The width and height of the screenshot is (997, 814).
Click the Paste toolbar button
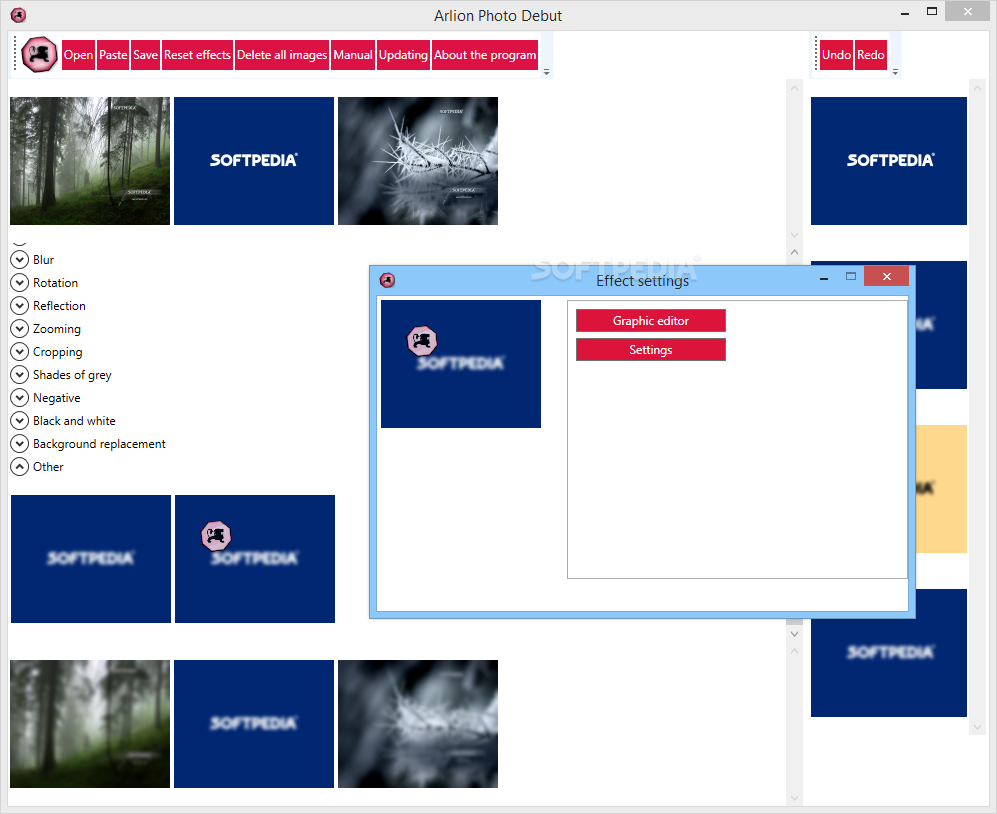113,55
